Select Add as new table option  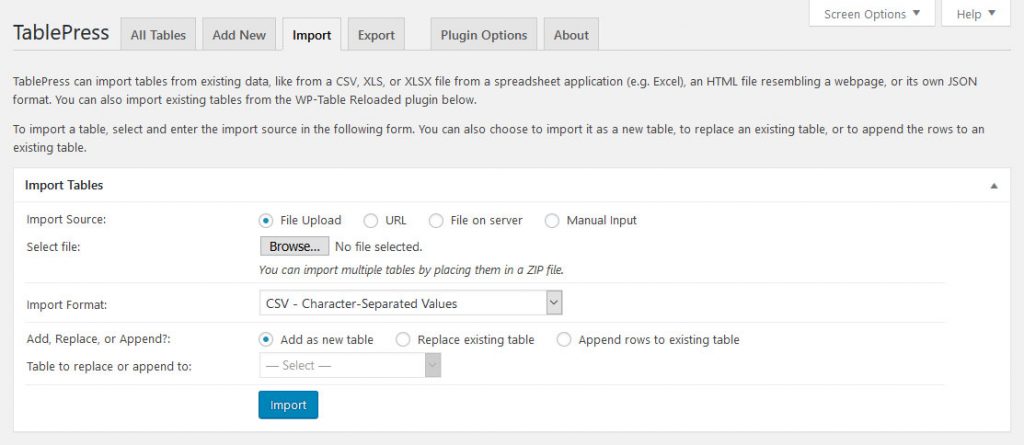coord(266,340)
